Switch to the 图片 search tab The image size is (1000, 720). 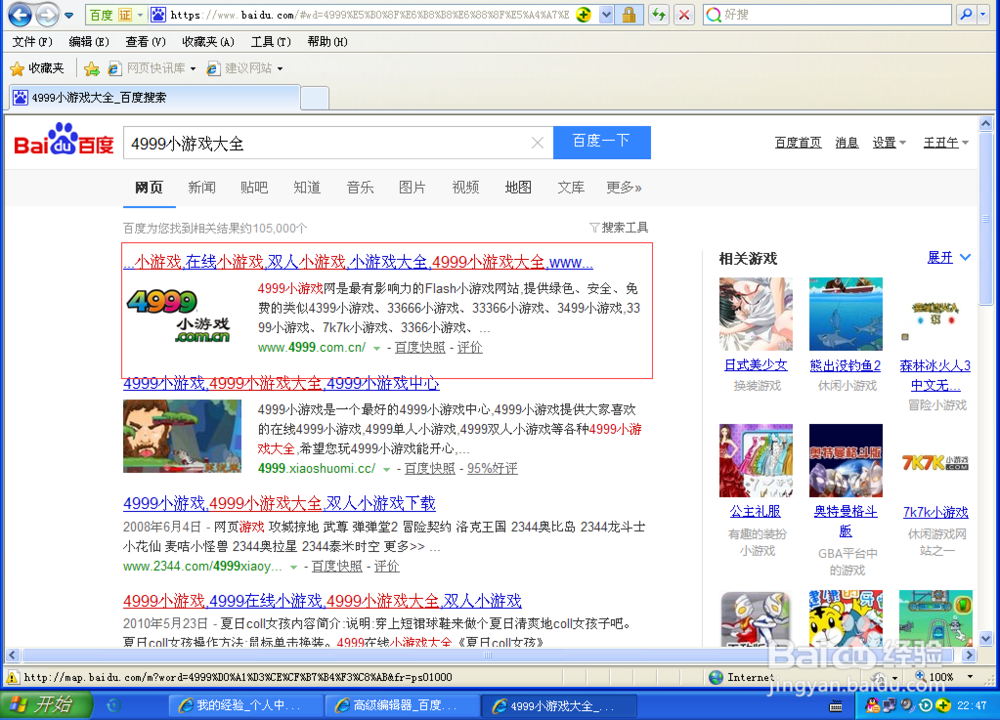click(412, 187)
